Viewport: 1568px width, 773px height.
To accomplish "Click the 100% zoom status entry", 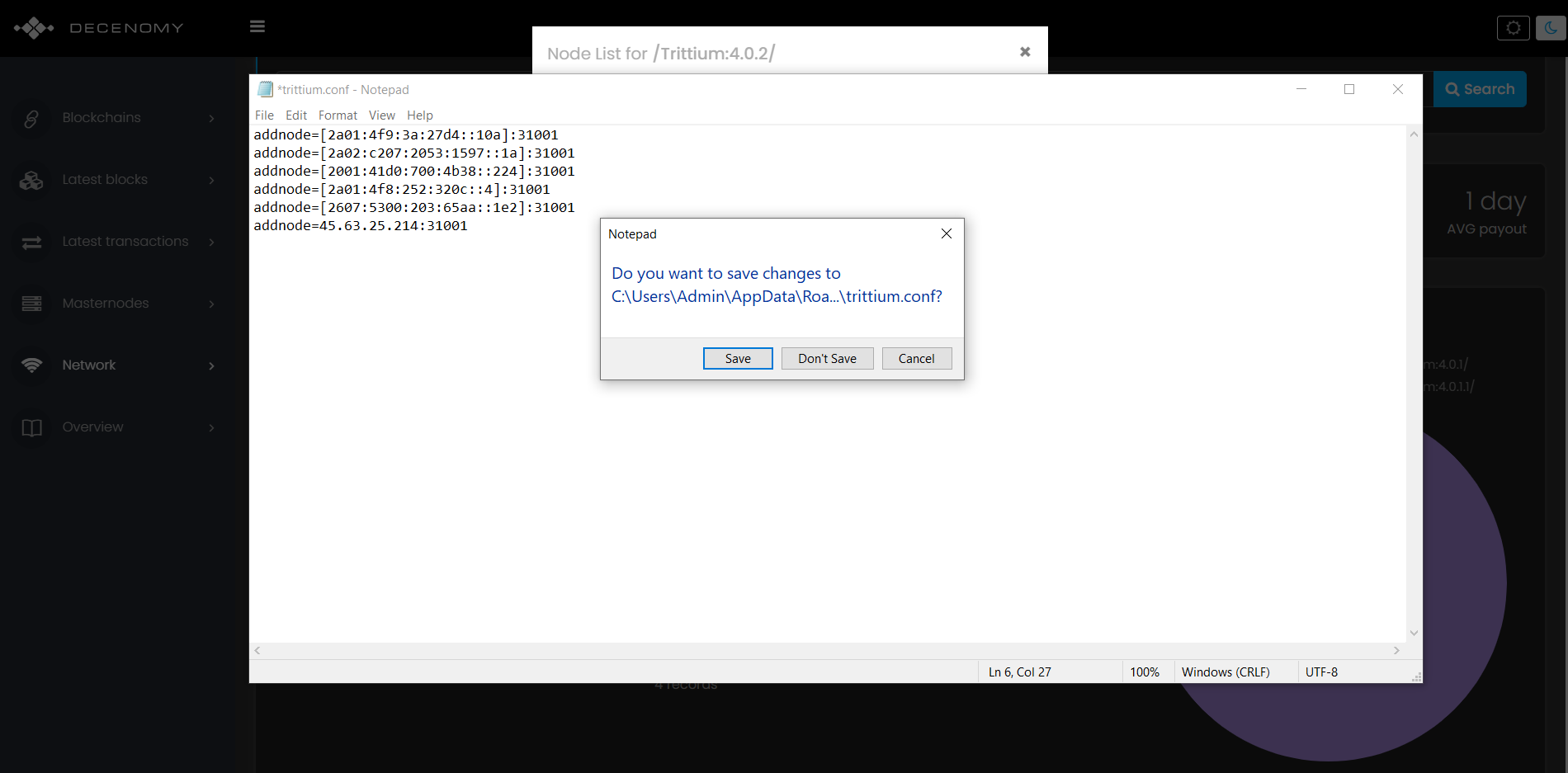I will click(x=1145, y=672).
